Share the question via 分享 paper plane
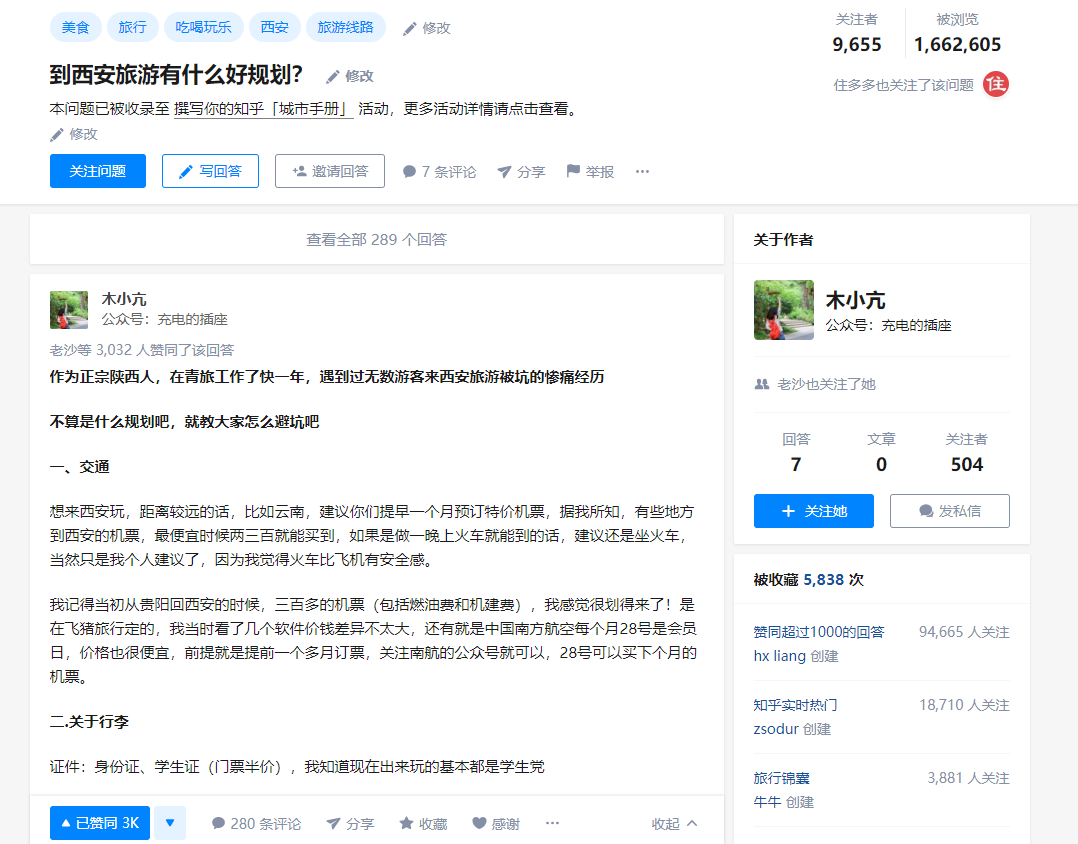 coord(521,171)
